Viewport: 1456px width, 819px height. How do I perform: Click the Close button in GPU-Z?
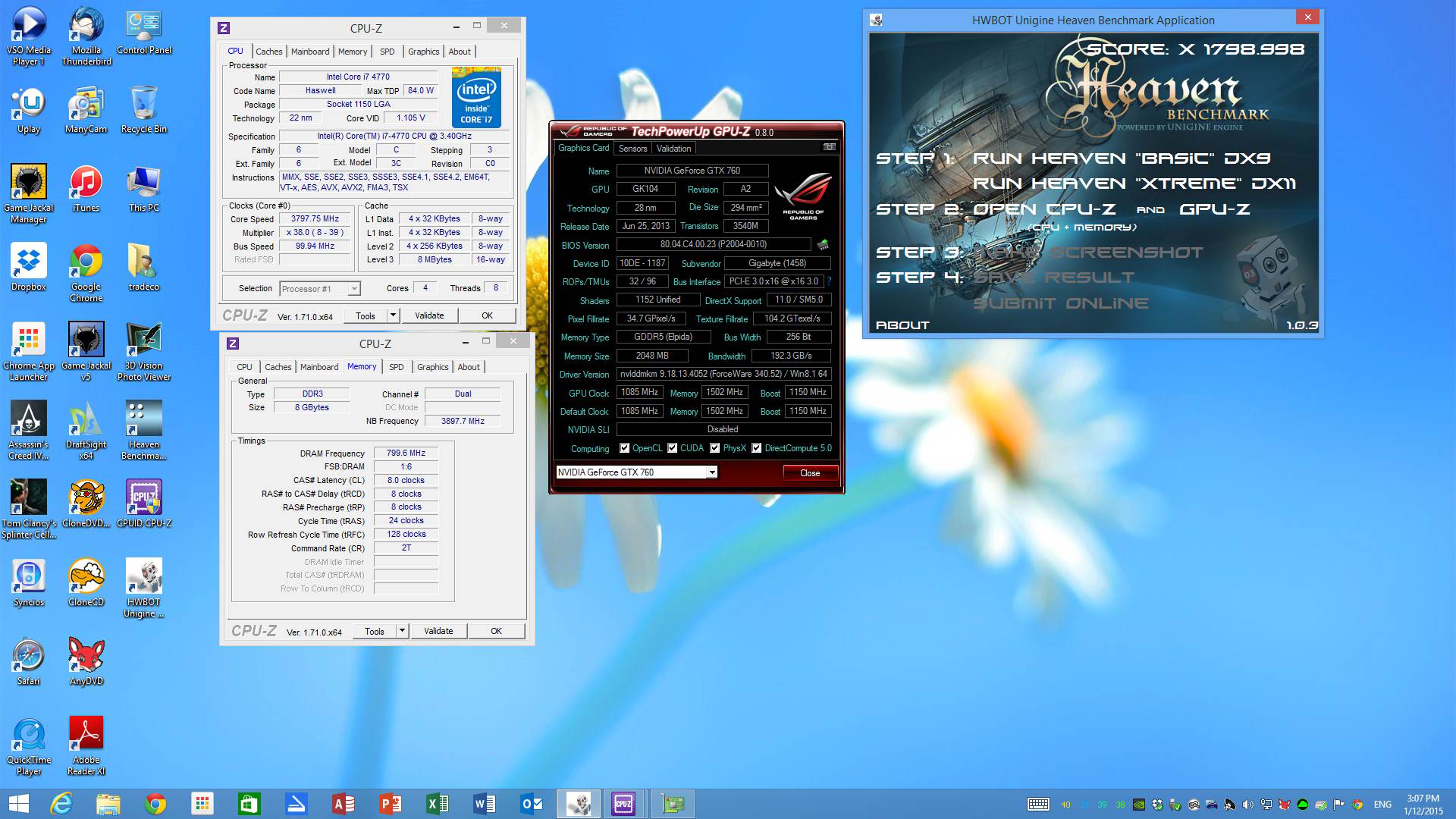[810, 473]
